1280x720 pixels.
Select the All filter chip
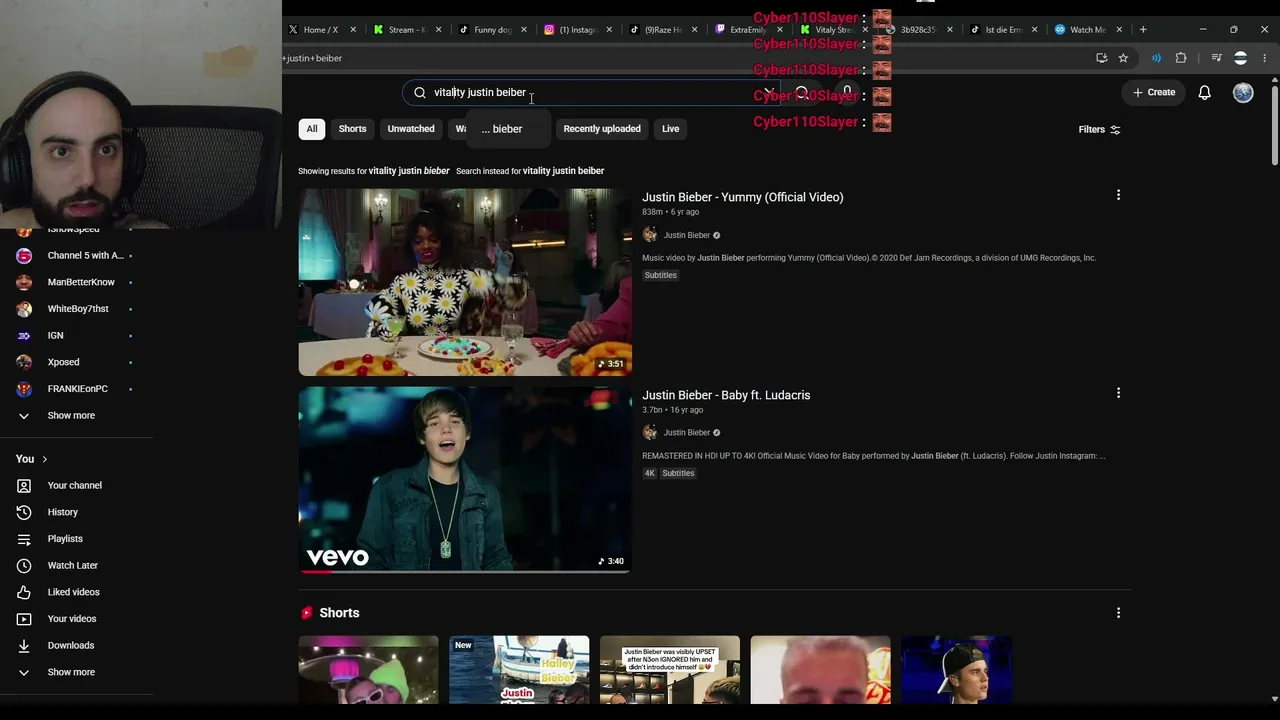pyautogui.click(x=312, y=129)
